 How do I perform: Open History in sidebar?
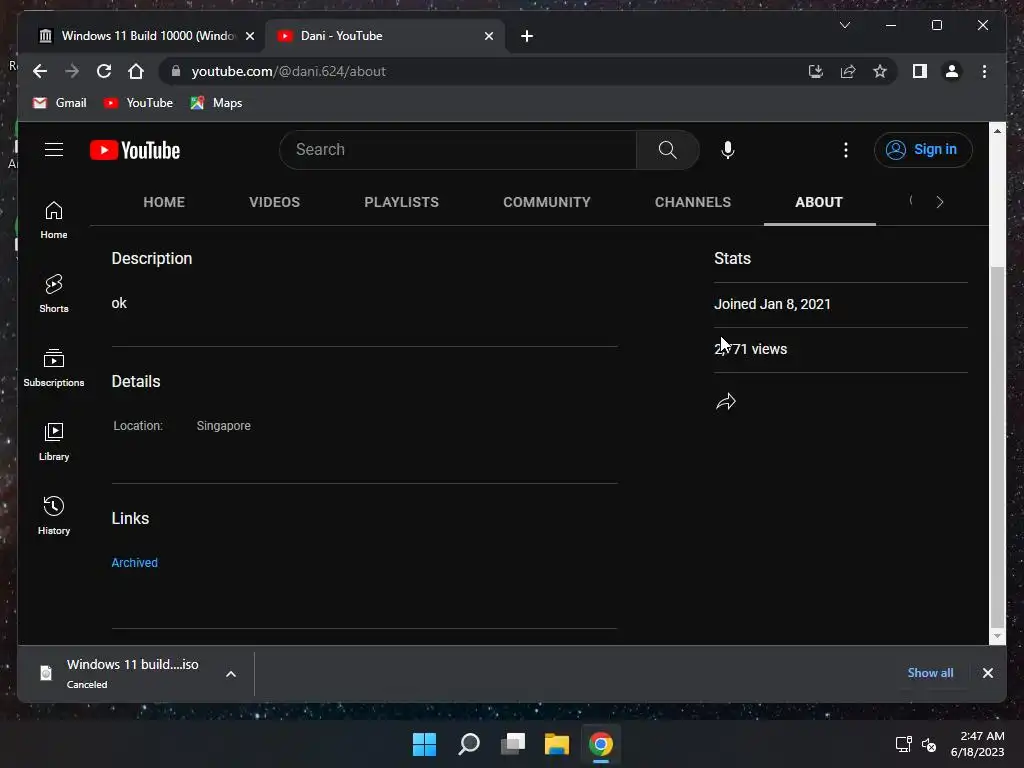54,516
